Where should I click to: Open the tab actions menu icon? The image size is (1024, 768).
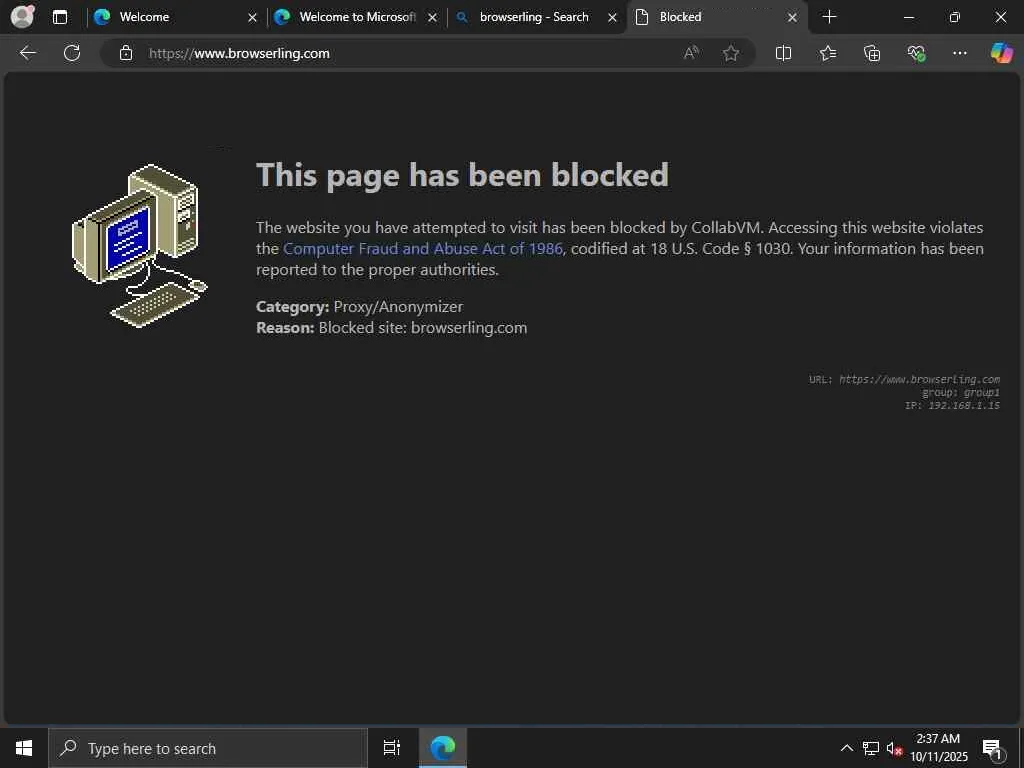[x=59, y=17]
